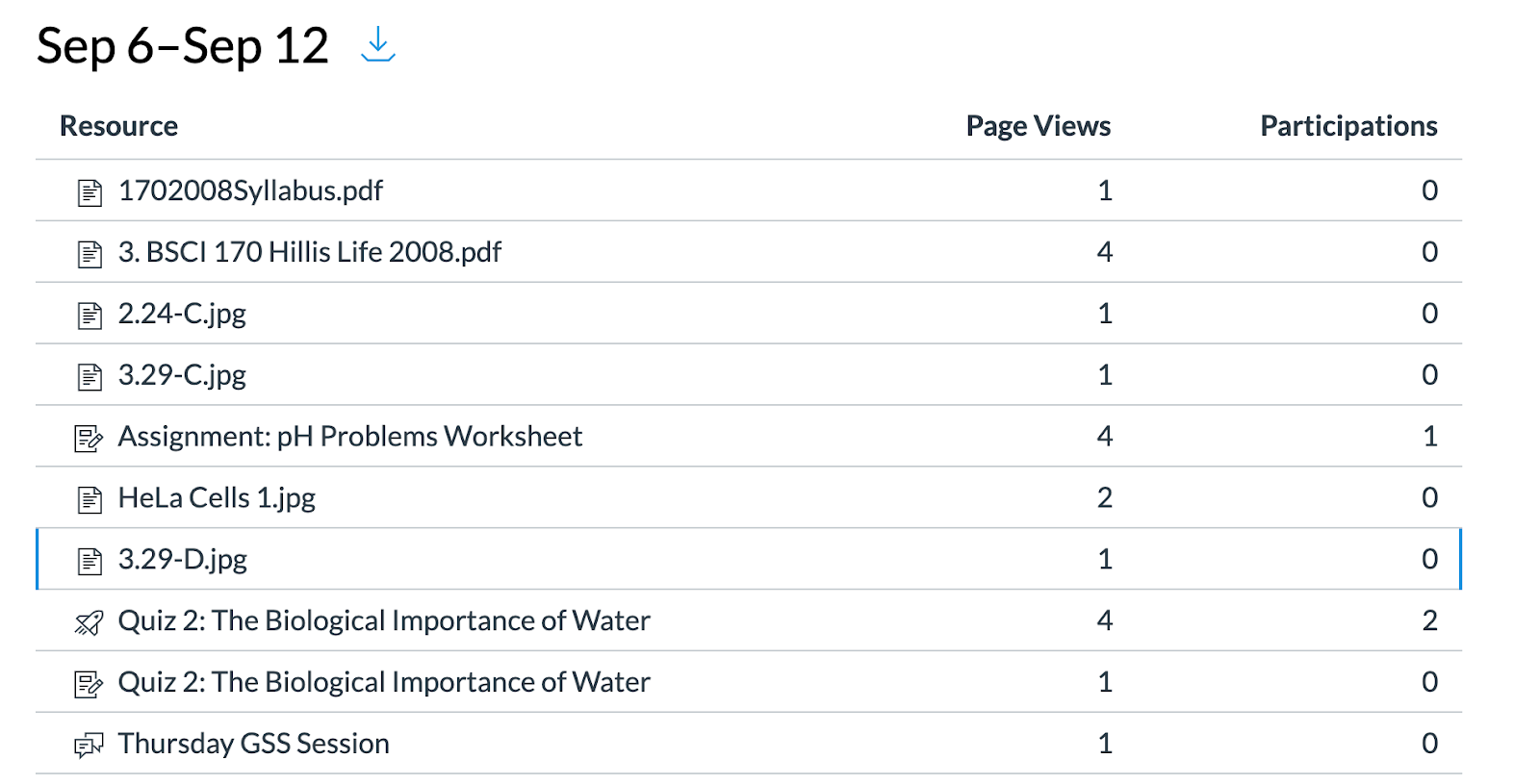This screenshot has height=784, width=1540.
Task: Click the Page Views column header
Action: (x=1038, y=126)
